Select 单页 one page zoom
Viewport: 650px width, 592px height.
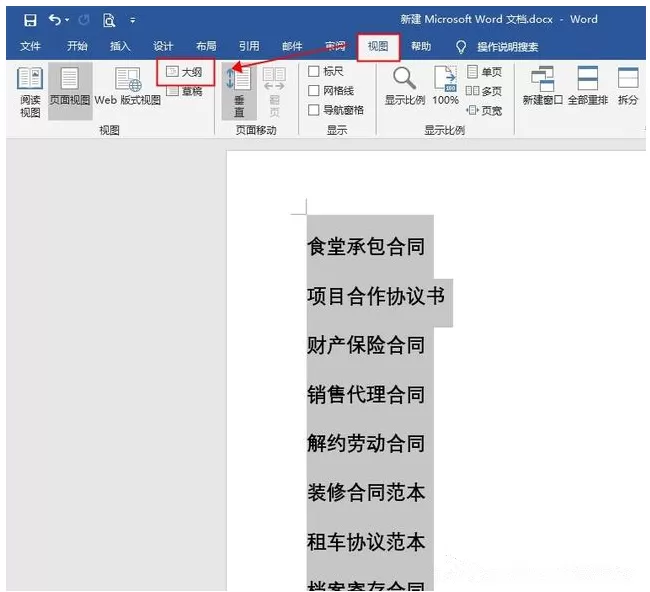[484, 72]
